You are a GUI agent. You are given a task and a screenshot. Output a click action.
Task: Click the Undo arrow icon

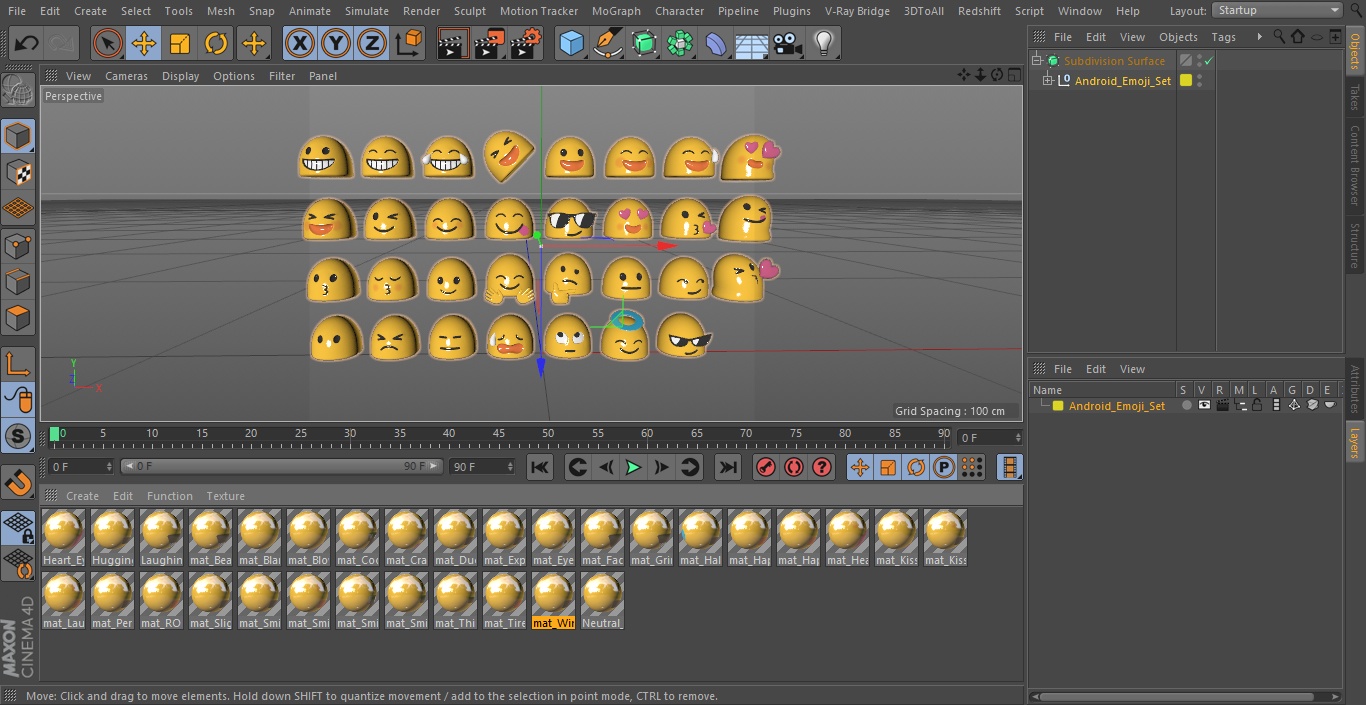tap(27, 44)
